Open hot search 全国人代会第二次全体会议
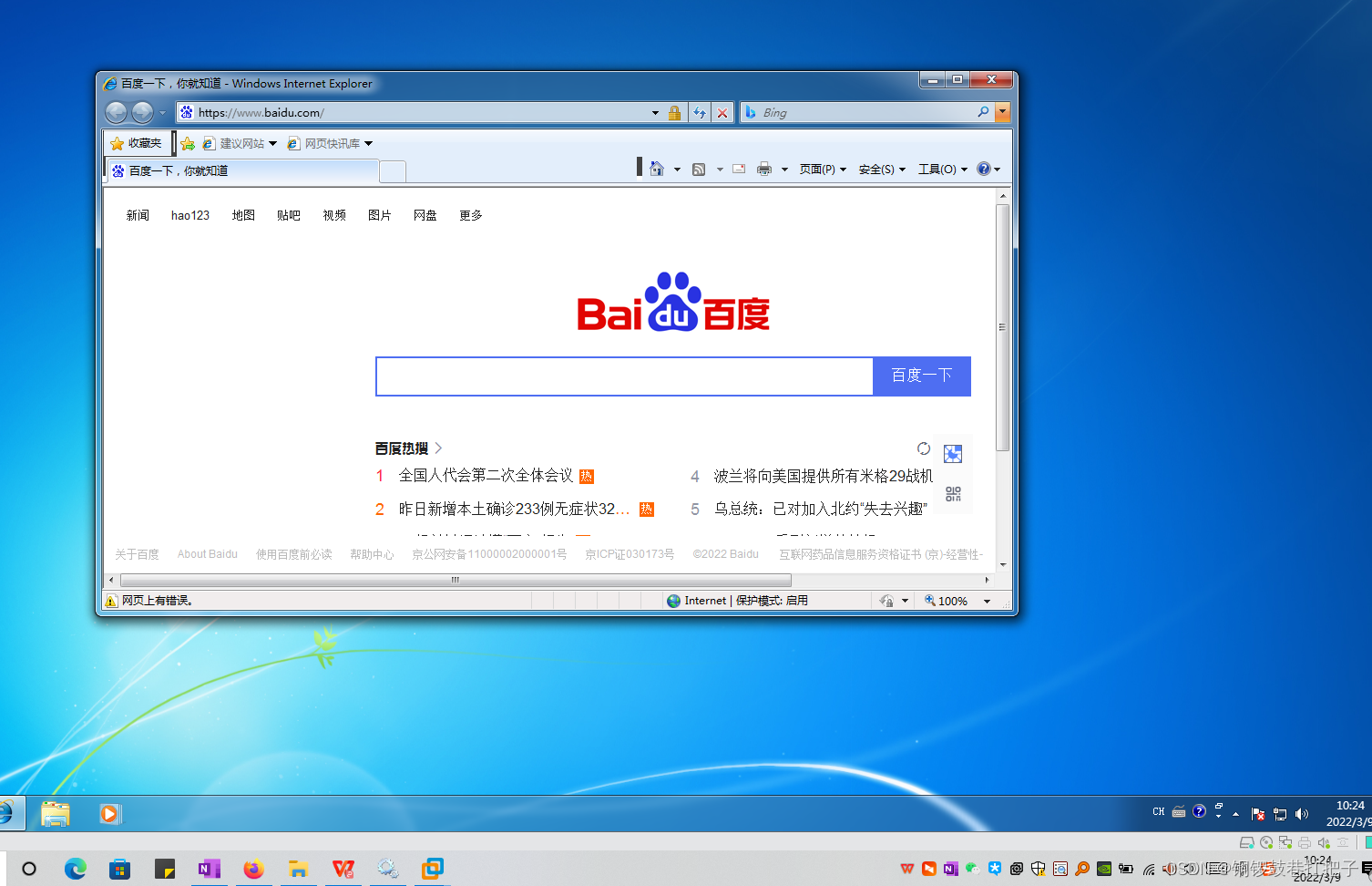Image resolution: width=1372 pixels, height=886 pixels. 486,476
